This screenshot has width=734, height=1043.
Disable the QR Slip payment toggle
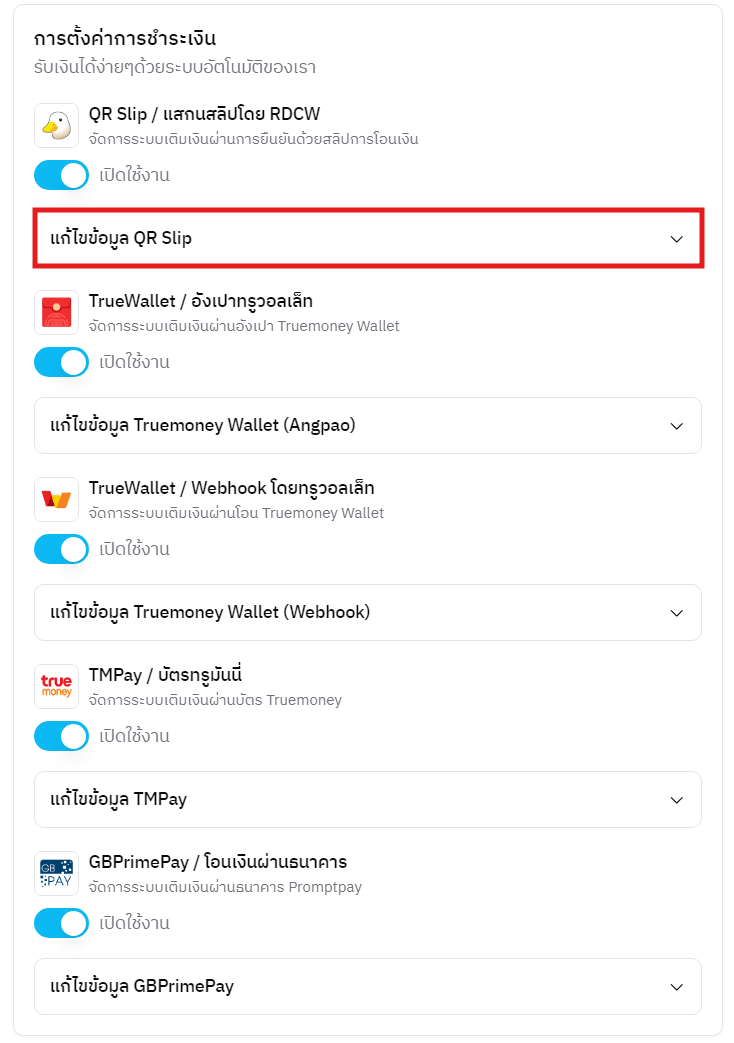[62, 175]
